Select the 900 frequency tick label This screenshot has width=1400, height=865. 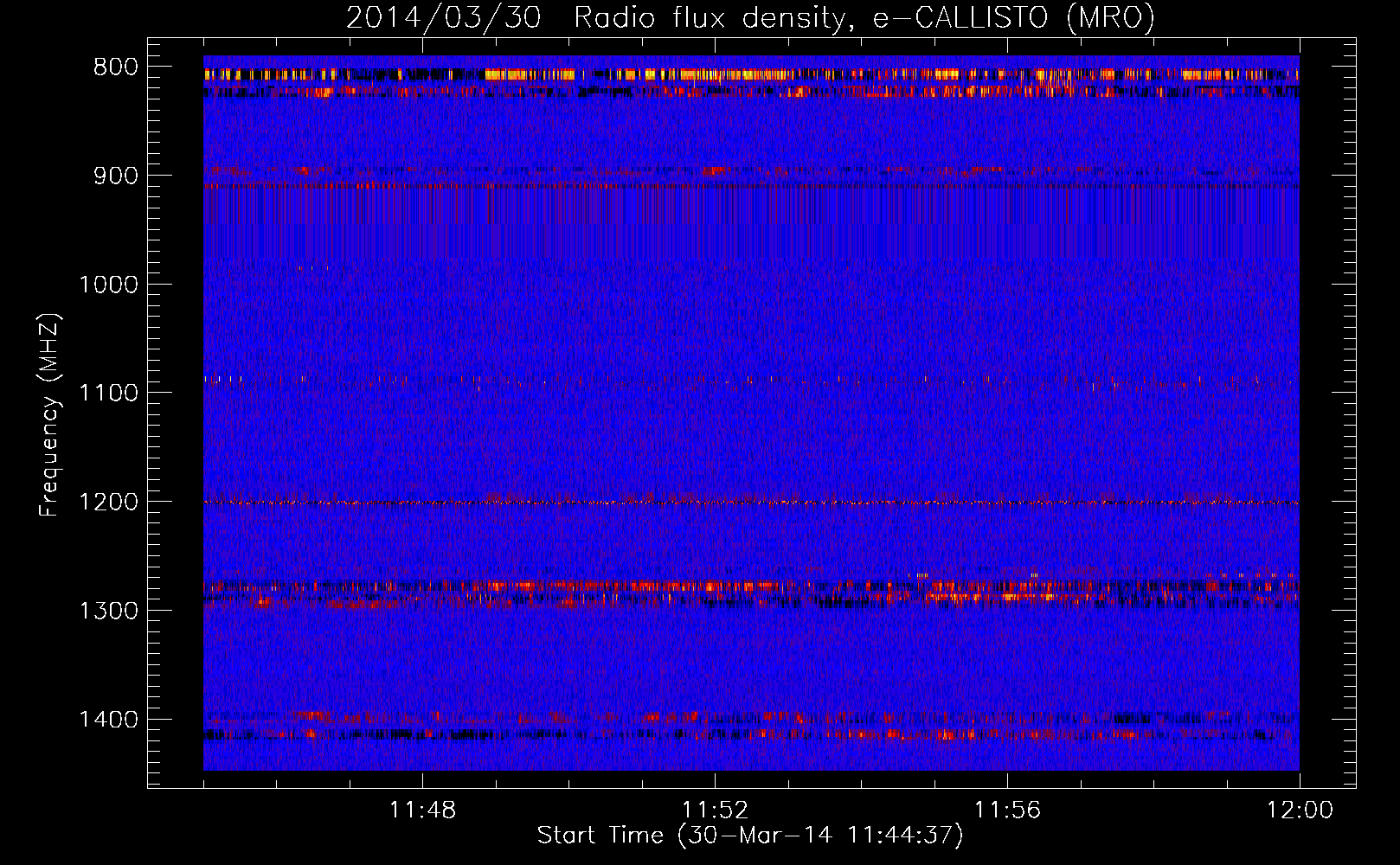point(116,176)
